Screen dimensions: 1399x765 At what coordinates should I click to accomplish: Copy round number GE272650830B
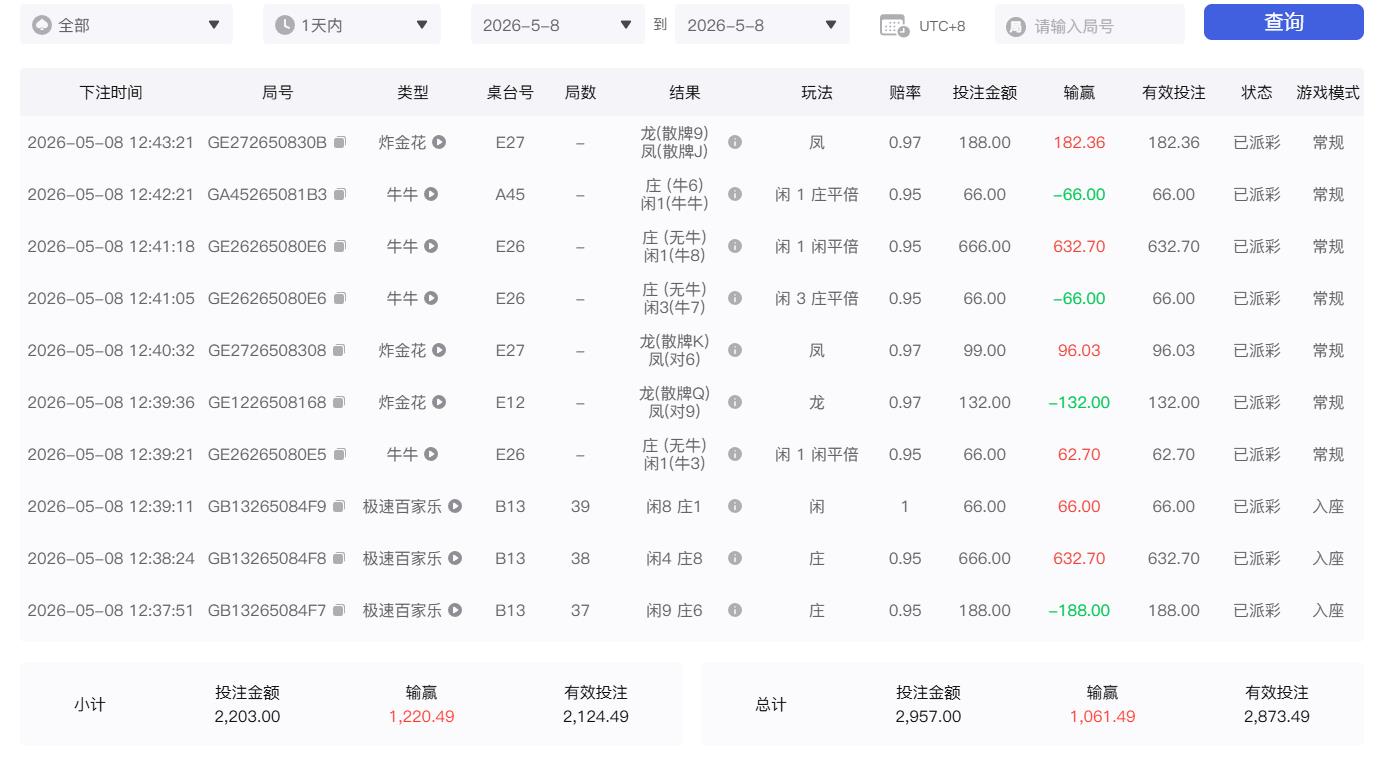pos(340,143)
